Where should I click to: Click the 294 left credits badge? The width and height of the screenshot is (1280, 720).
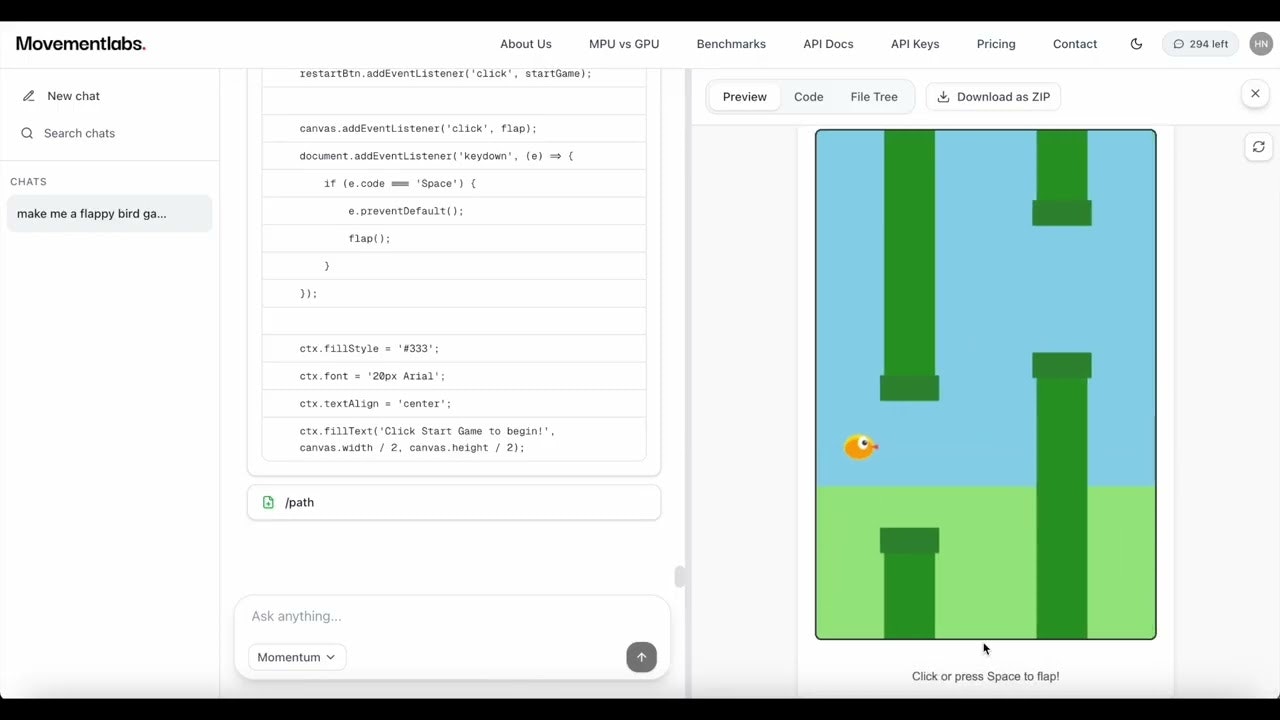tap(1200, 44)
